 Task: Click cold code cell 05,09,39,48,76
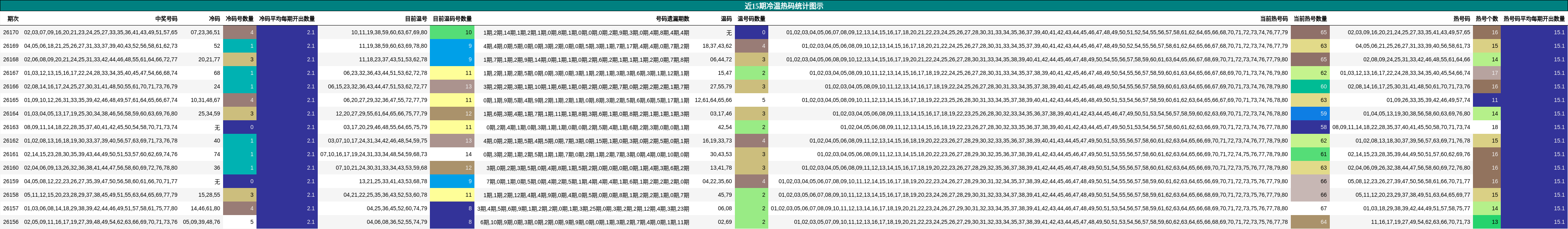click(202, 222)
